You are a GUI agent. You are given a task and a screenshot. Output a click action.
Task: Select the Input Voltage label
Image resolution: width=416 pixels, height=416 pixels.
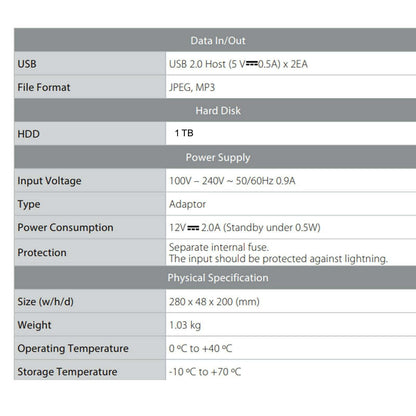[49, 181]
